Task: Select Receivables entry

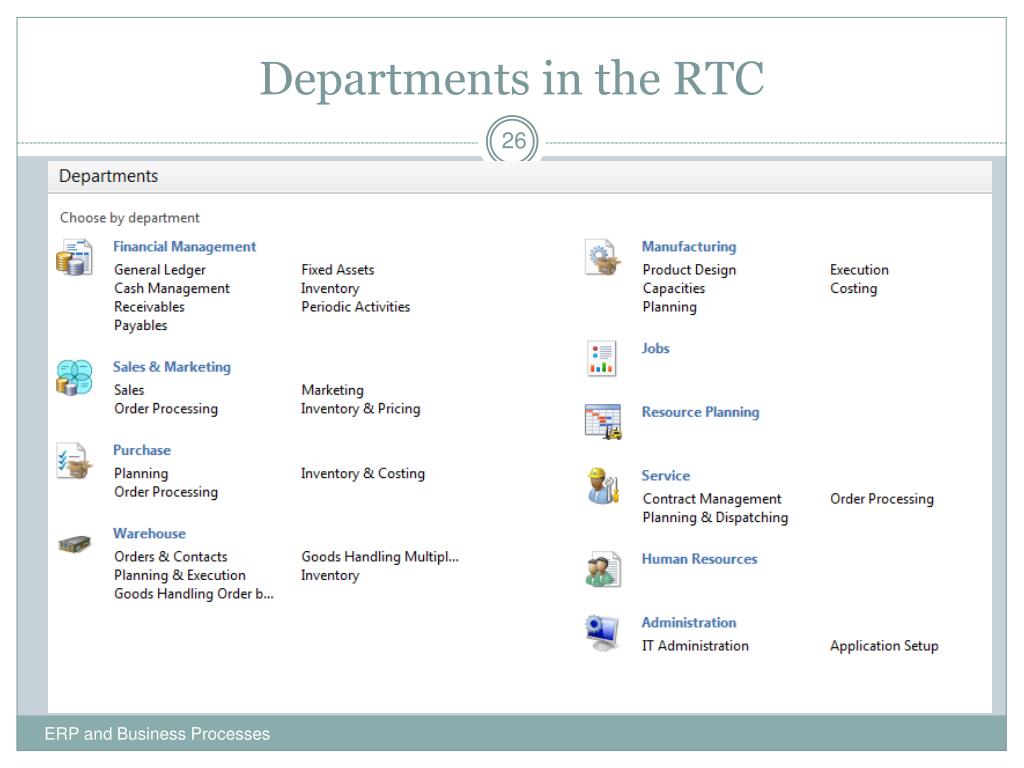Action: pyautogui.click(x=150, y=306)
